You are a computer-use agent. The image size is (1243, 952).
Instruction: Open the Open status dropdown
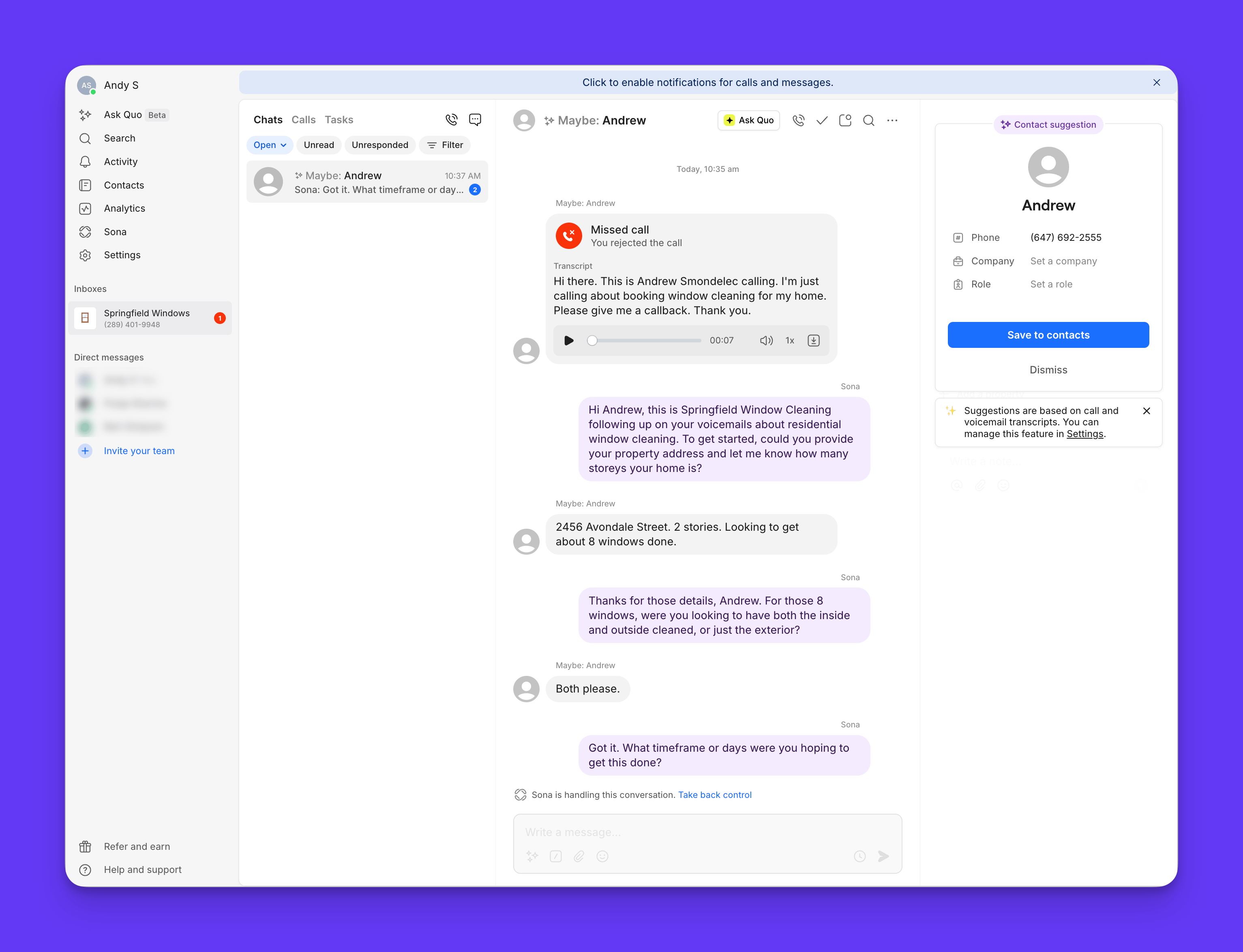(270, 145)
